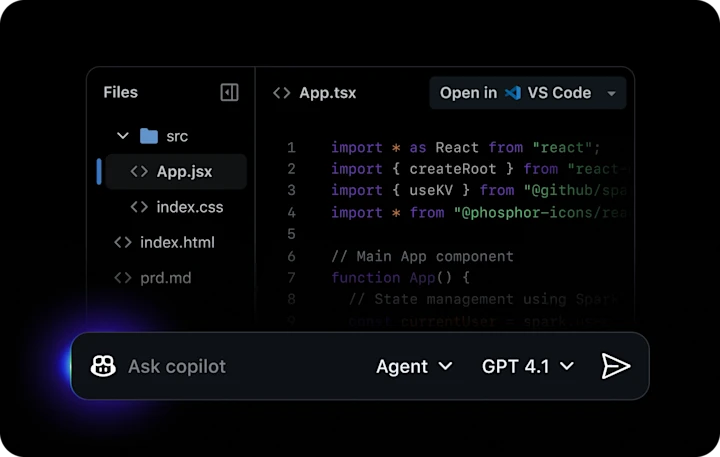
Task: Click useKV import on line 3
Action: pos(431,190)
